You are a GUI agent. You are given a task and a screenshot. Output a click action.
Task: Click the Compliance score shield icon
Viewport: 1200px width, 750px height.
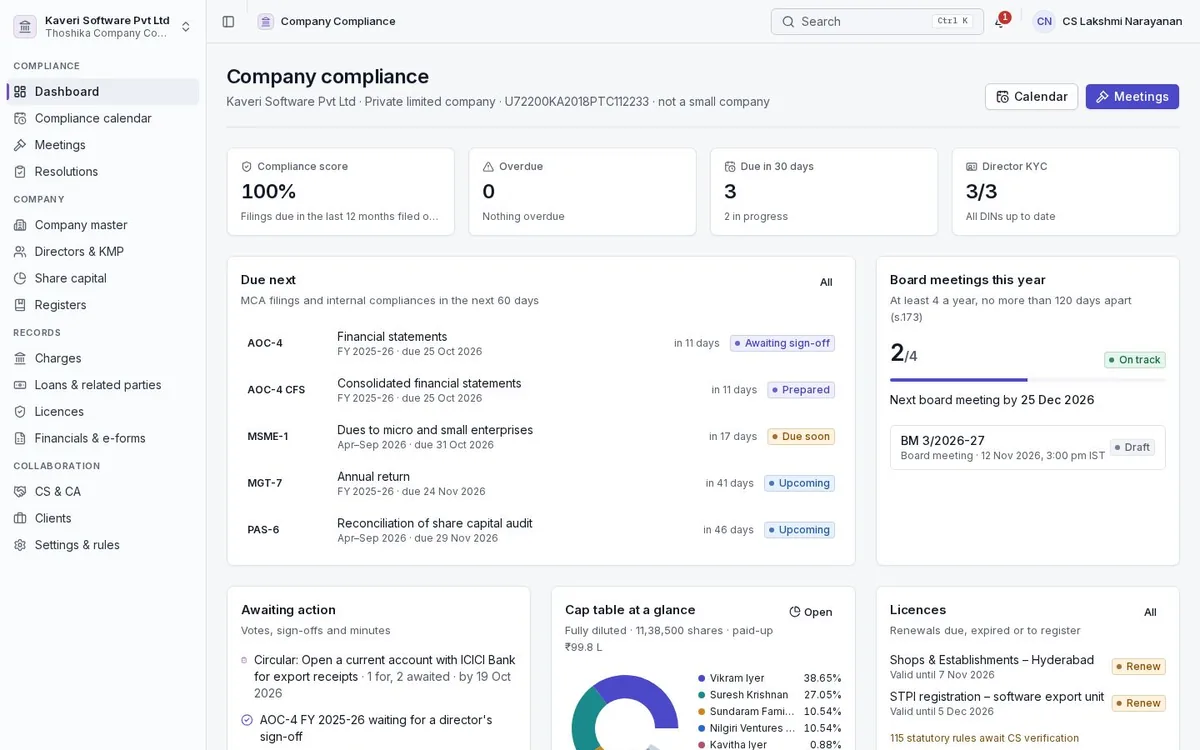(247, 167)
